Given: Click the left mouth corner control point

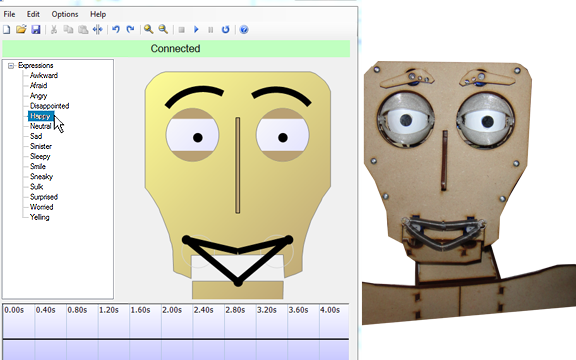Looking at the screenshot, I should tap(187, 240).
